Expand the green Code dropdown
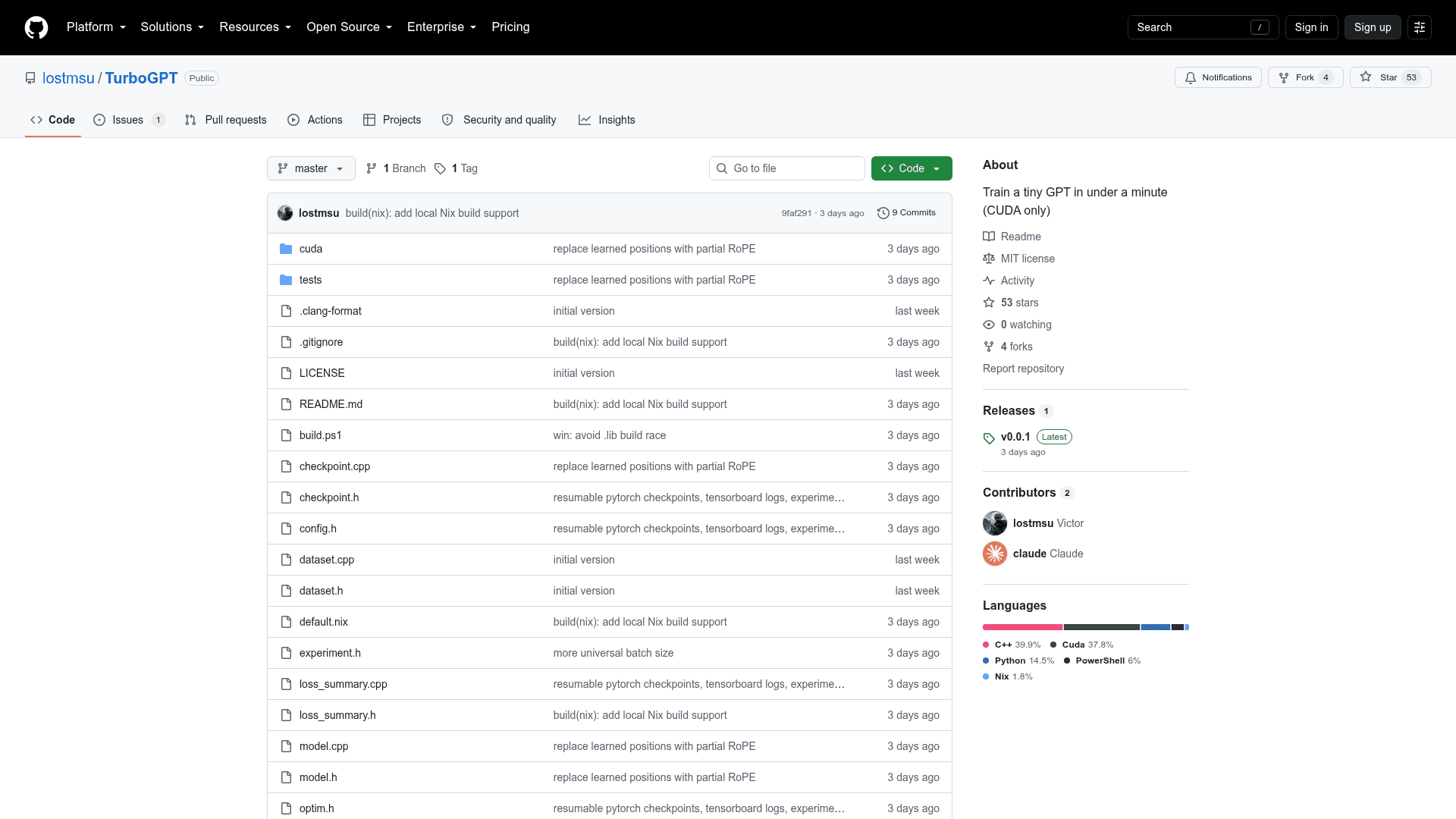 [x=912, y=168]
